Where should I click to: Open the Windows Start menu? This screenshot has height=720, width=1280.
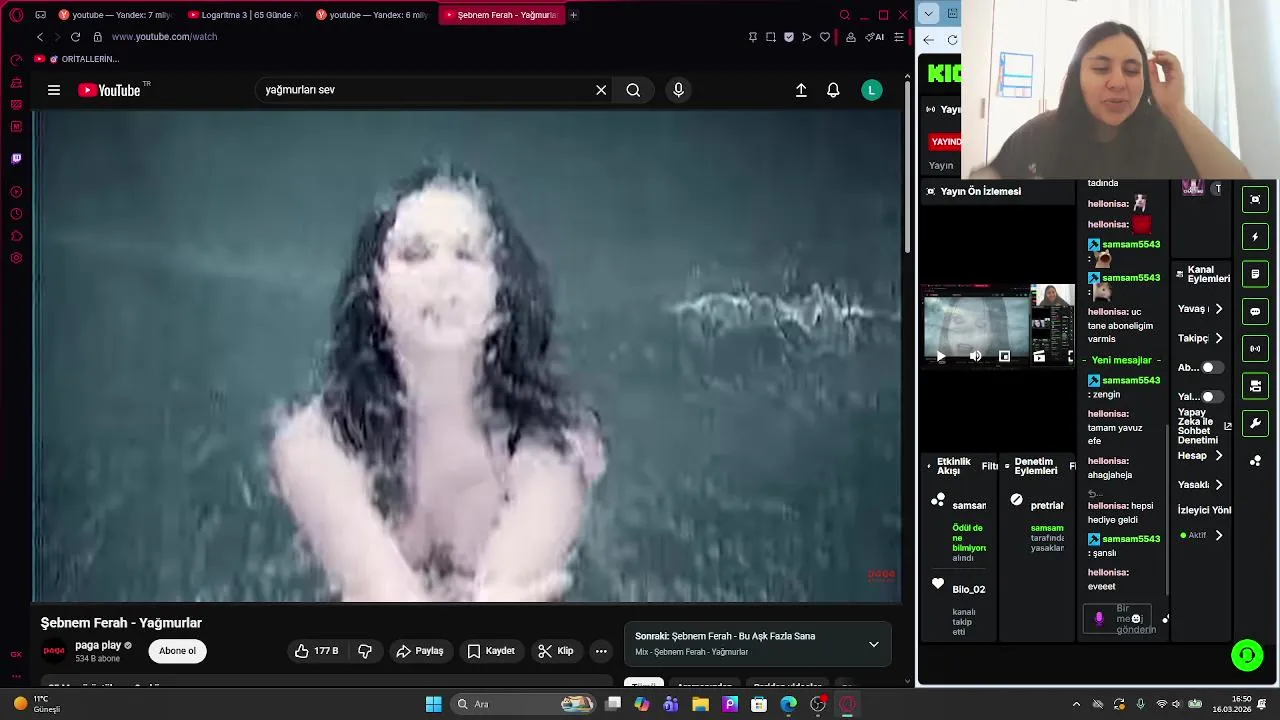point(433,704)
